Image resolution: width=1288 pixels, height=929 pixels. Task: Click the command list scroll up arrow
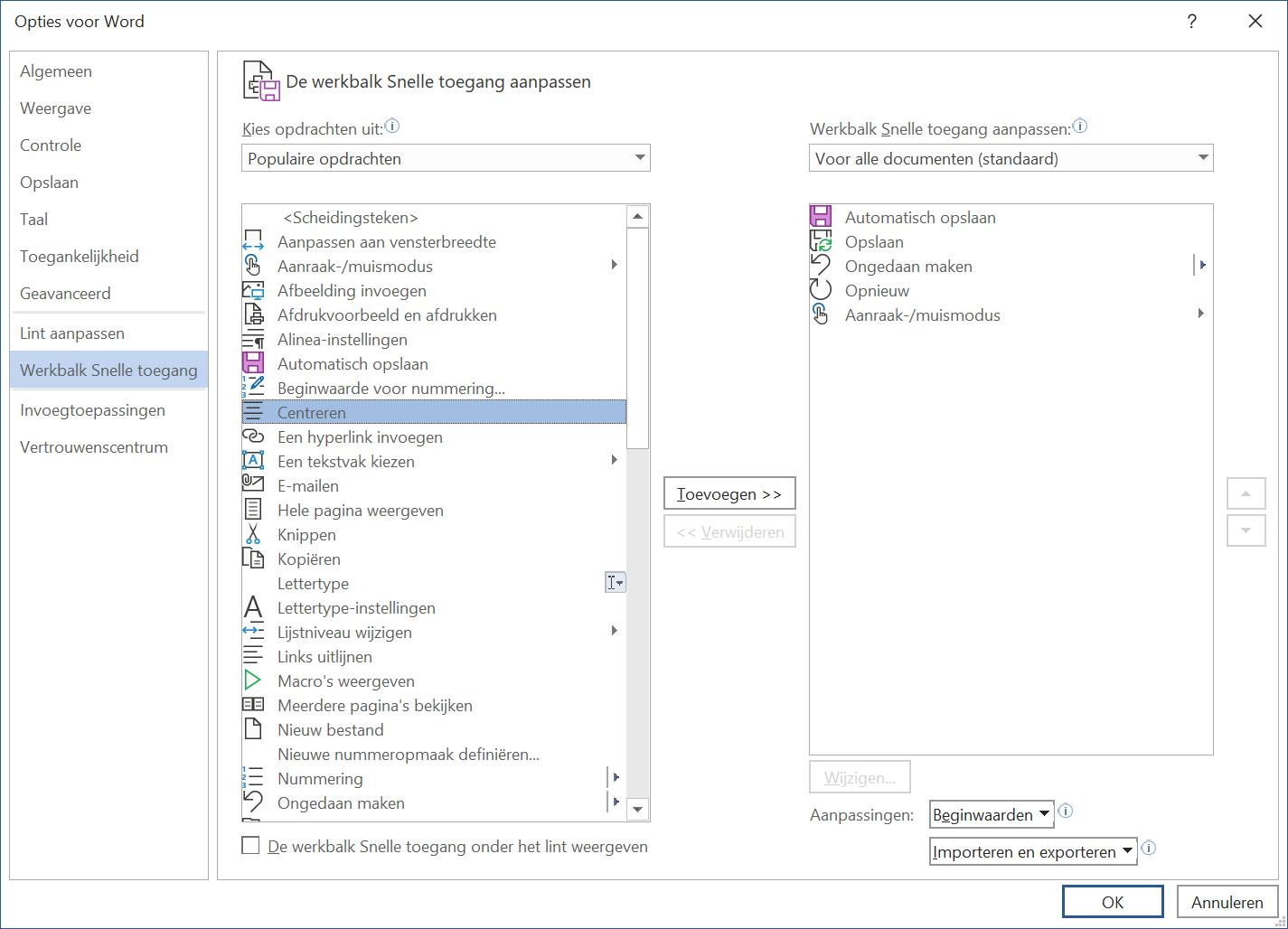(x=637, y=216)
